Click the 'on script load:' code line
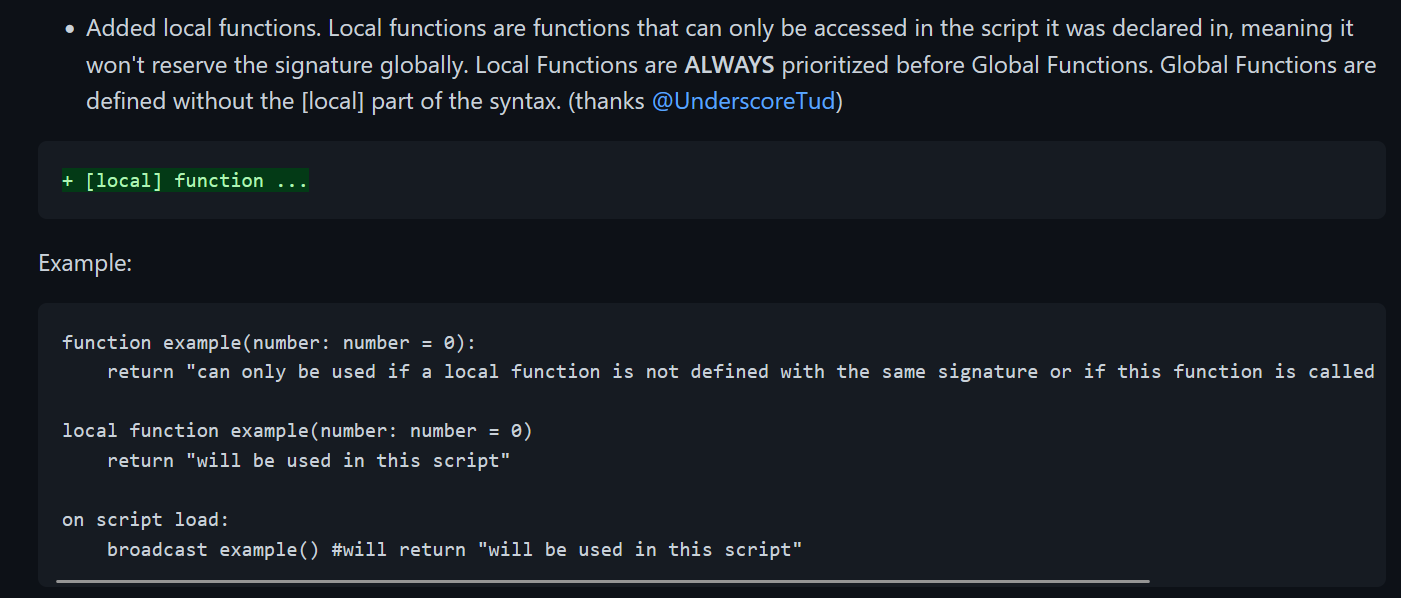Screen dimensions: 1401x598 [146, 520]
